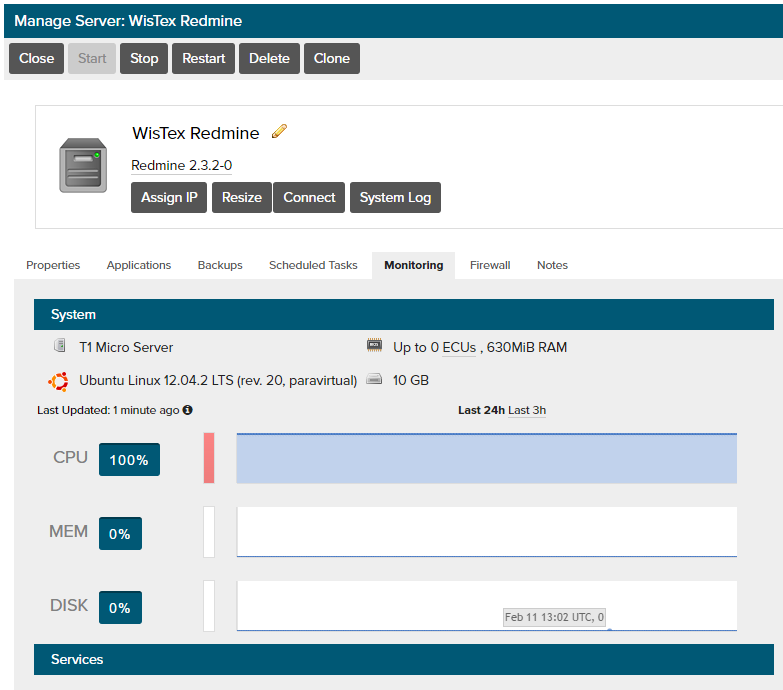
Task: Click the Feb 11 13:02 UTC tooltip
Action: [554, 617]
